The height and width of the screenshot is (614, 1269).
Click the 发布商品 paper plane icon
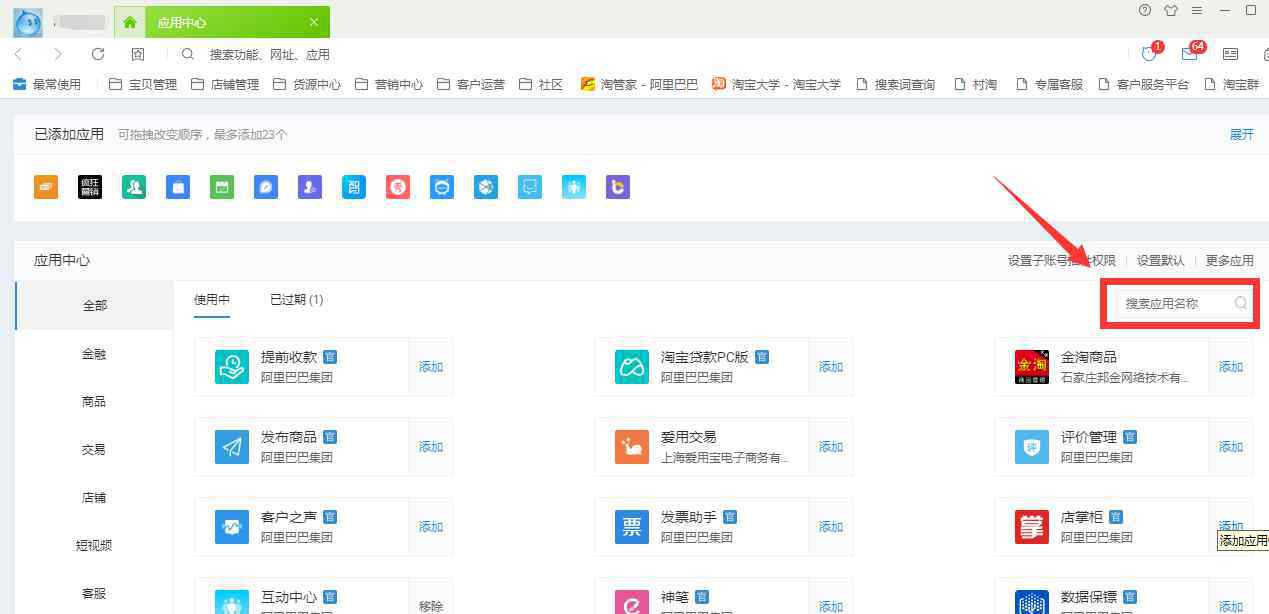click(x=232, y=447)
